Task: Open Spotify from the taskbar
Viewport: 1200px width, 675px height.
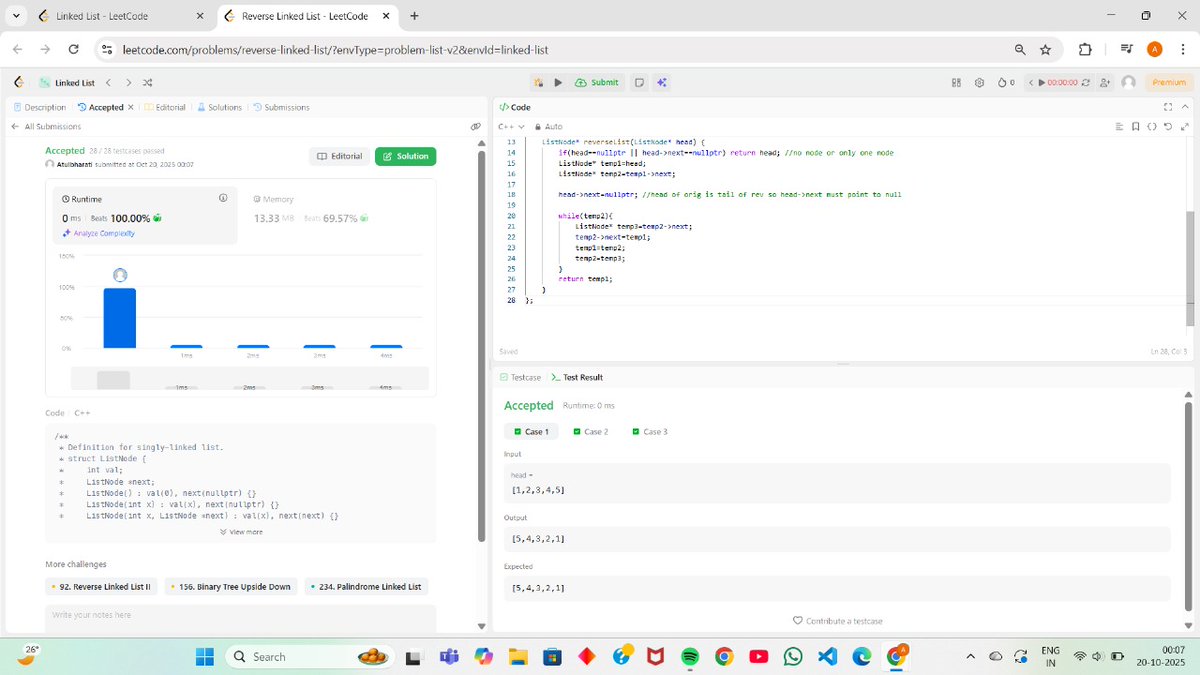Action: pos(689,656)
